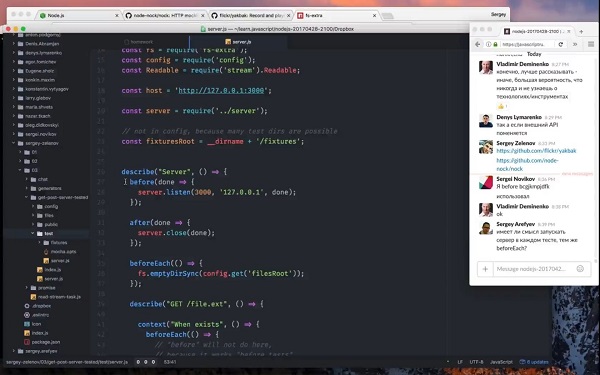Click cursor position 53:41 in status bar

tap(170, 362)
